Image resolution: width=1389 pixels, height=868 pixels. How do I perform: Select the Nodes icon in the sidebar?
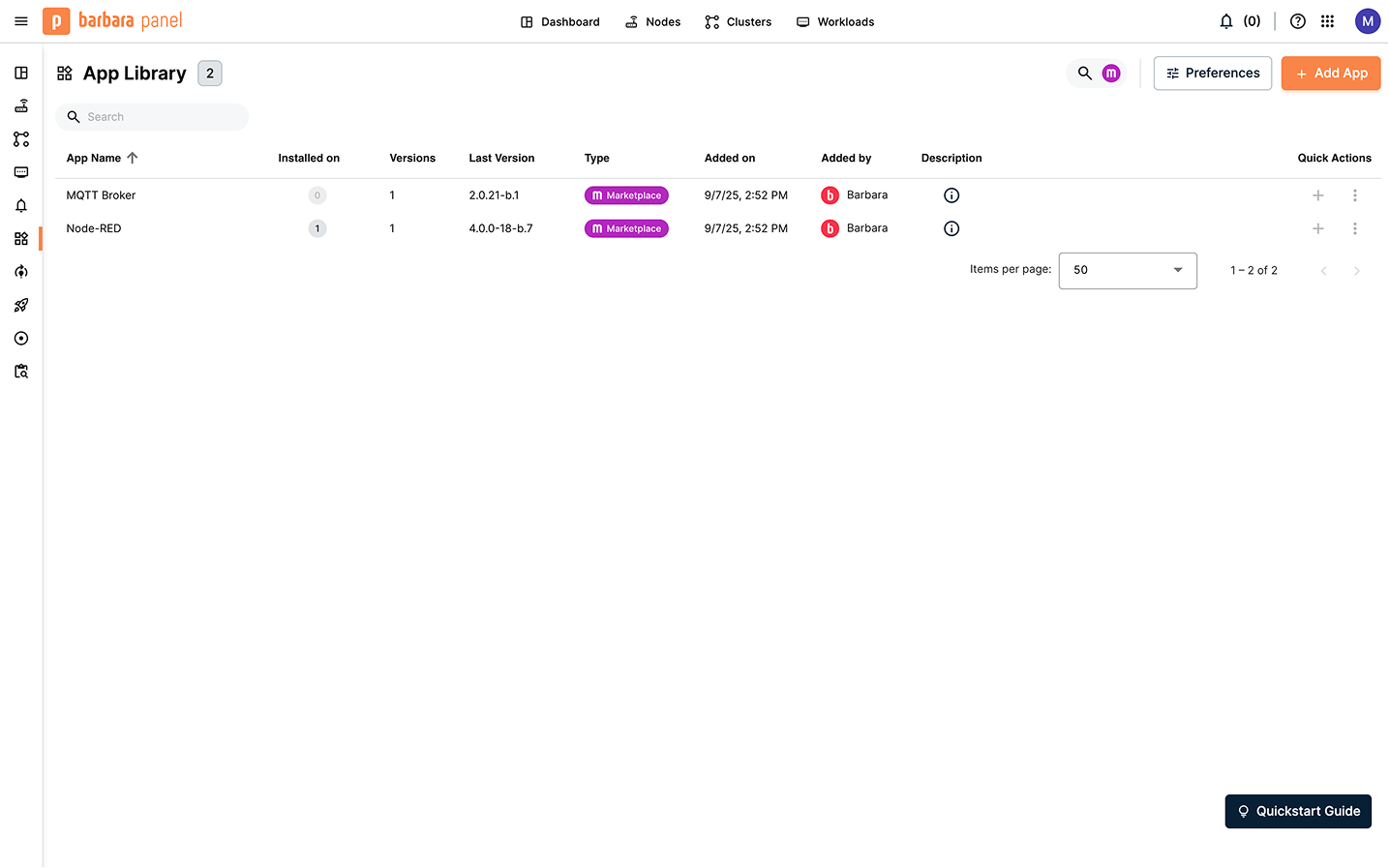click(21, 105)
